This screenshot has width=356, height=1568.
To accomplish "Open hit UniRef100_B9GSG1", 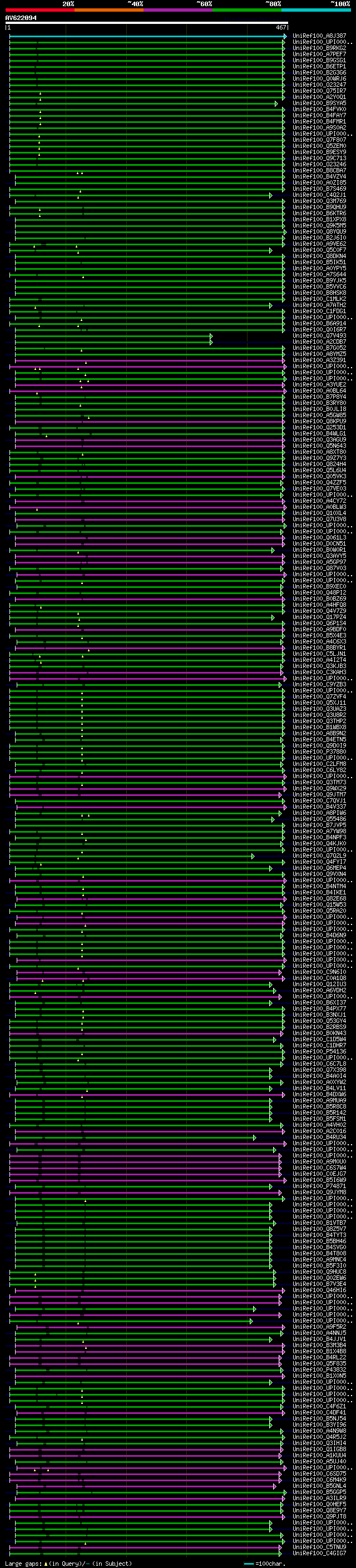I will (x=319, y=60).
